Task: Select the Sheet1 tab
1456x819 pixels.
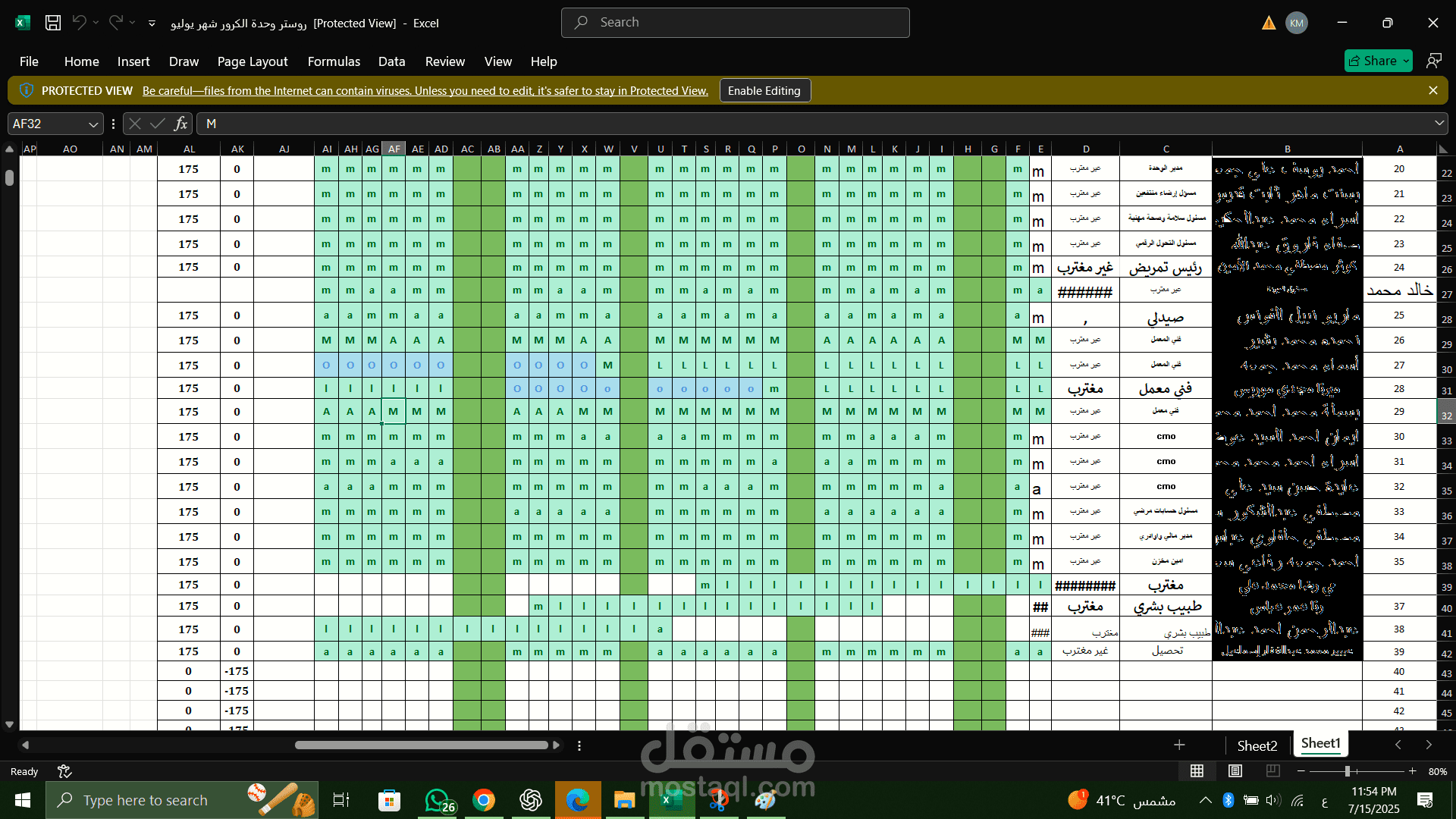Action: point(1320,744)
